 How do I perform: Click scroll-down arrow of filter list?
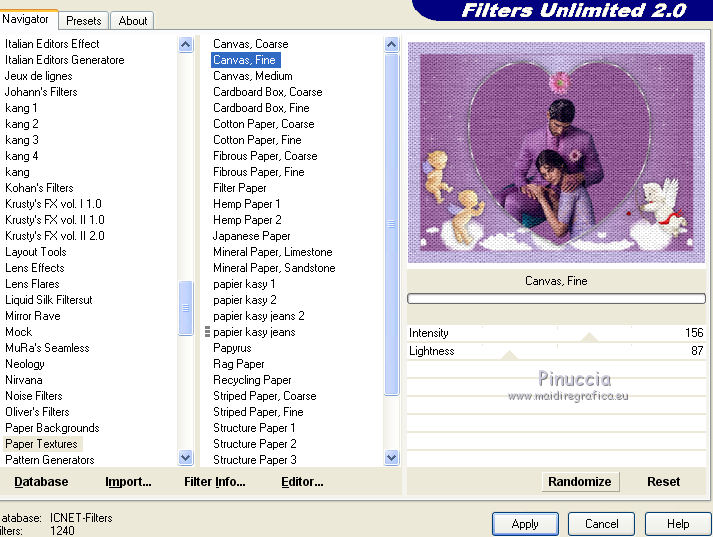pos(392,457)
